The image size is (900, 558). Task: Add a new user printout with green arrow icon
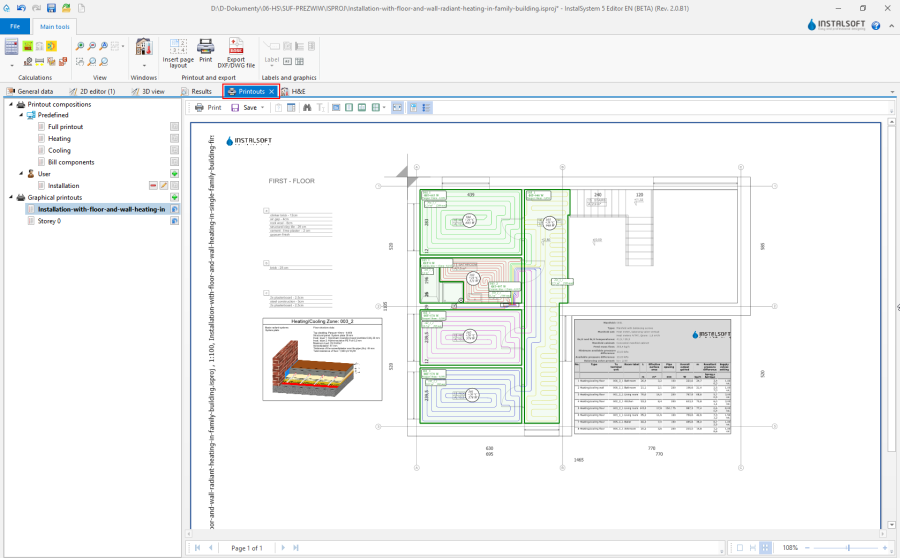(x=174, y=174)
